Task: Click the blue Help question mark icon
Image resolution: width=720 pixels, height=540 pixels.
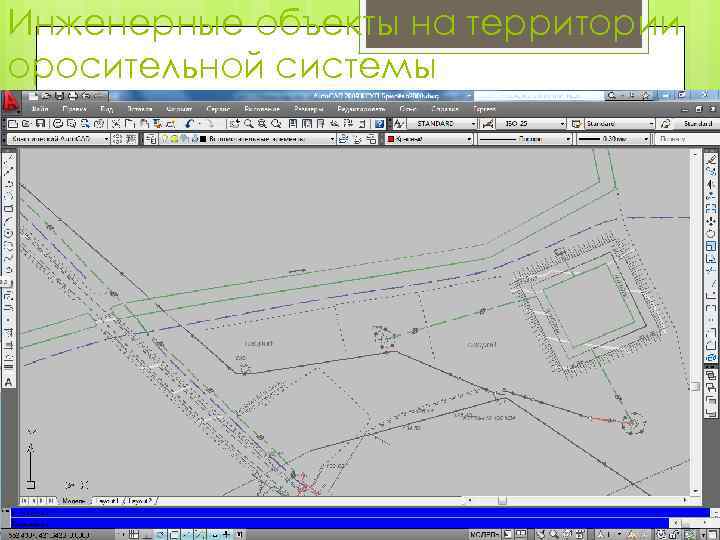Action: coord(379,124)
